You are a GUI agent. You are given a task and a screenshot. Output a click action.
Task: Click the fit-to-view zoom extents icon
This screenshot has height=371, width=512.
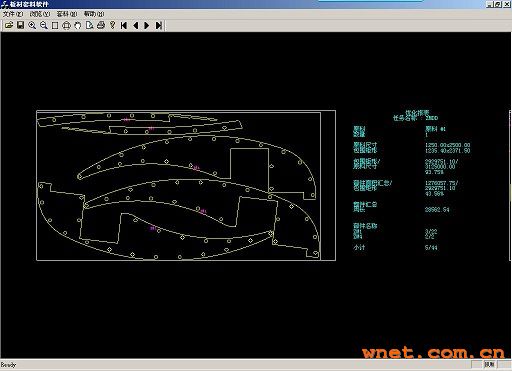click(66, 25)
